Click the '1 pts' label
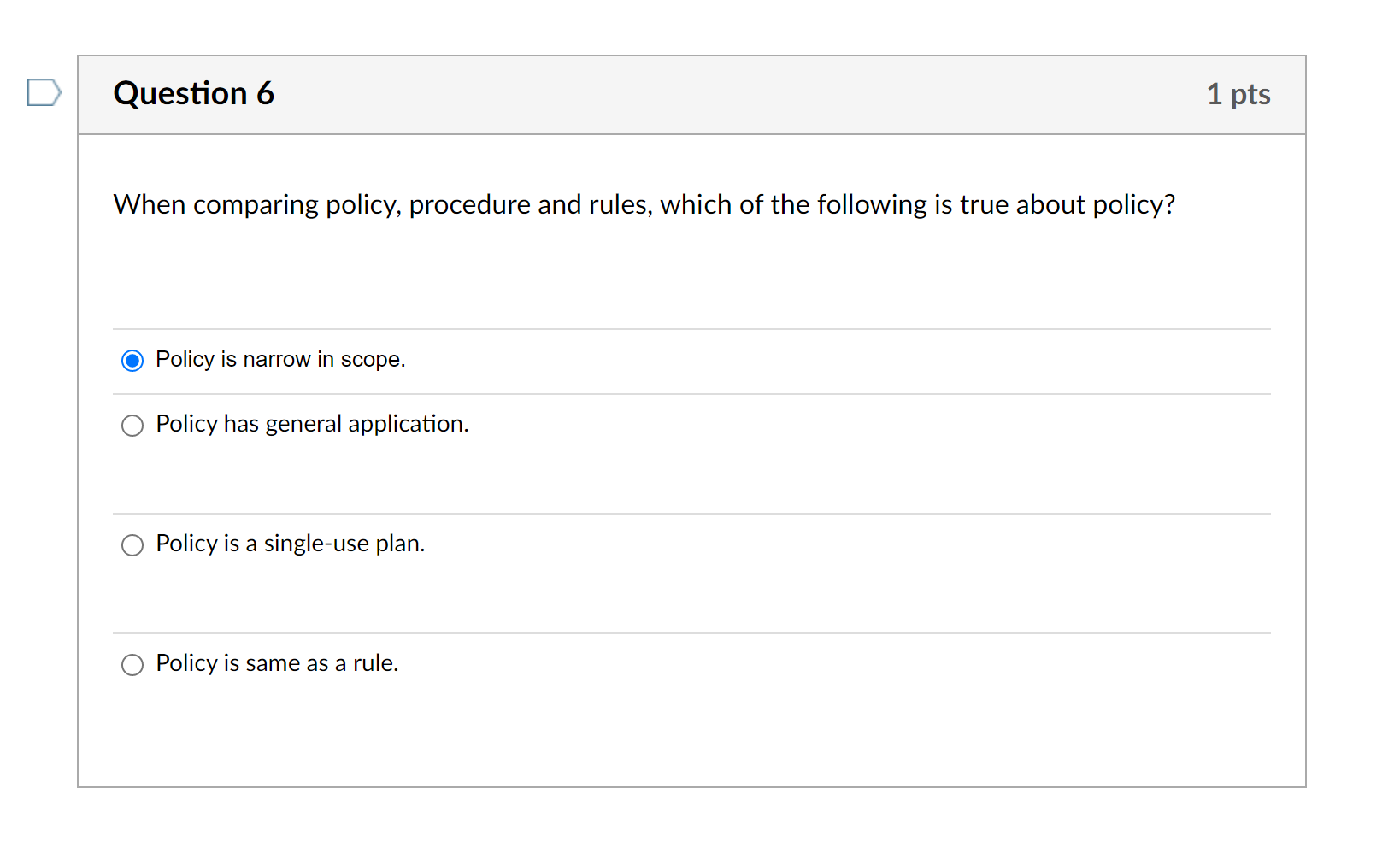Screen dimensions: 1400x841 [x=1238, y=94]
